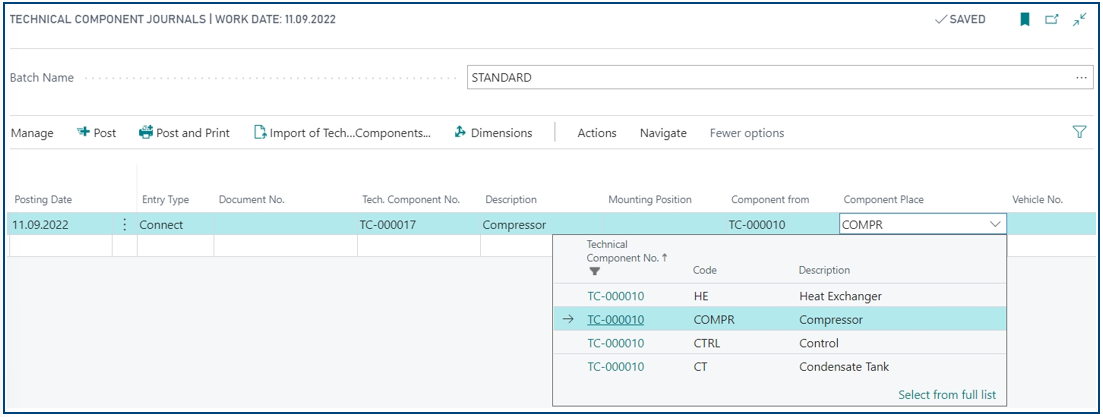Click the Document No. column header
1103x417 pixels.
[252, 200]
